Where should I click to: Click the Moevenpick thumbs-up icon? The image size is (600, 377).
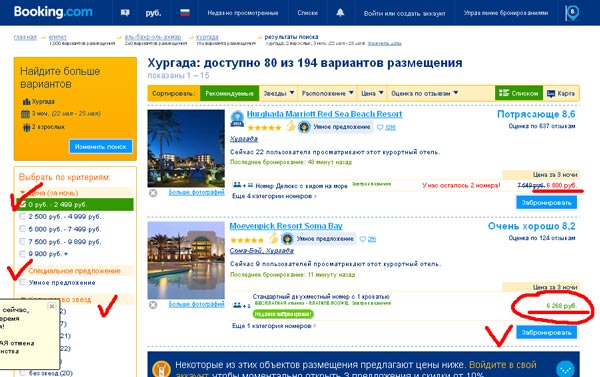273,238
